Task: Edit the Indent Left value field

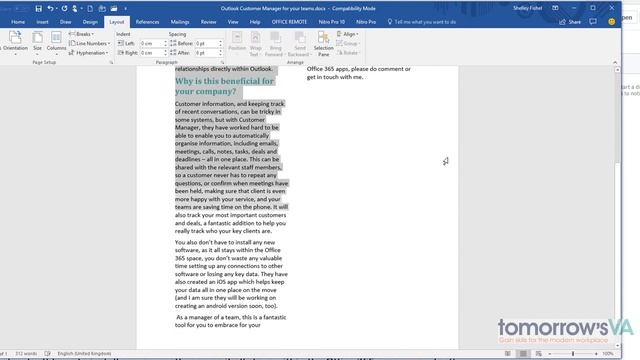Action: [151, 43]
